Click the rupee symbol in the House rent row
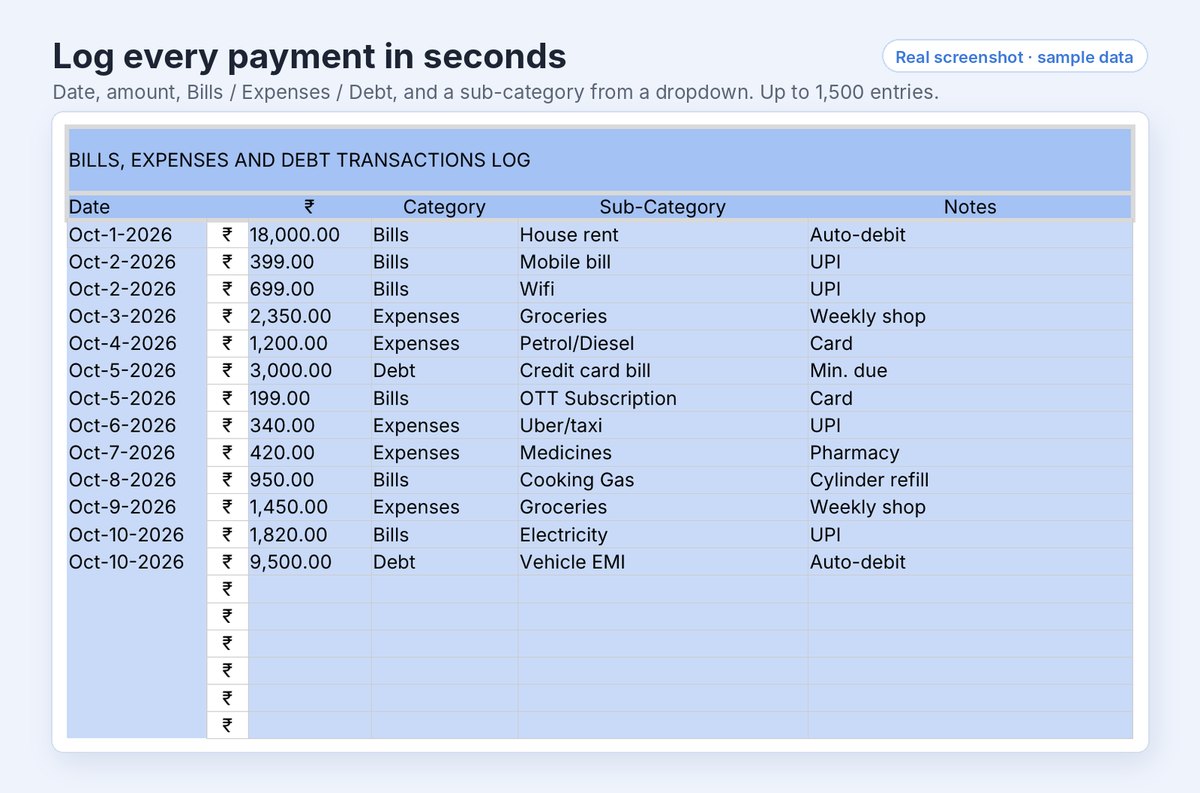 pos(227,235)
